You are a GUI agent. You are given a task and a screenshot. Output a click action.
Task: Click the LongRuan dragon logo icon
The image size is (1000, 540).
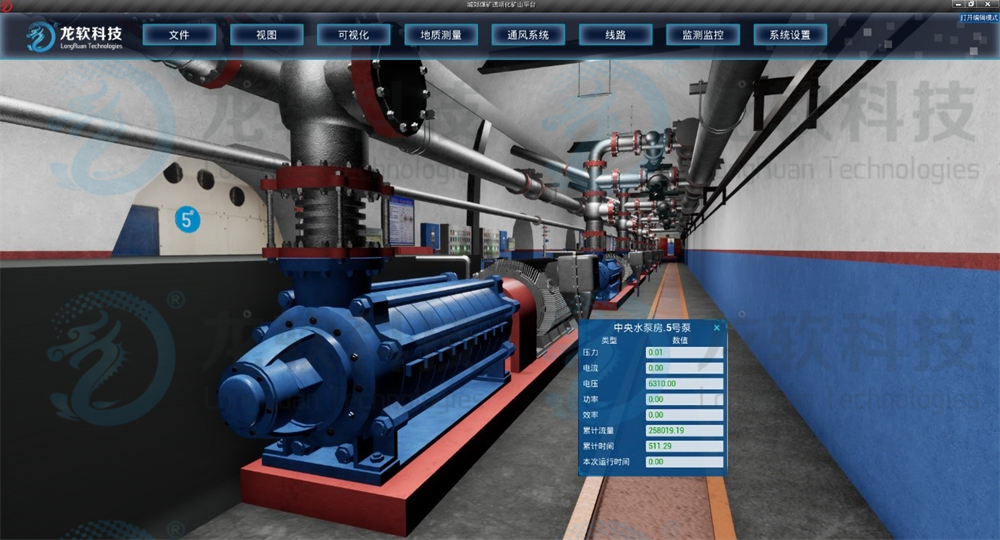(41, 37)
